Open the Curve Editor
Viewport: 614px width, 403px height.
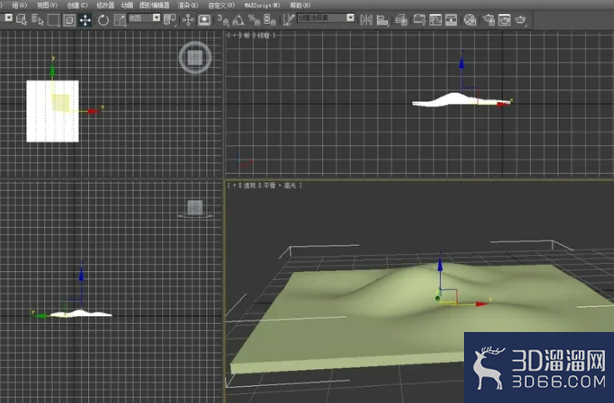(435, 20)
